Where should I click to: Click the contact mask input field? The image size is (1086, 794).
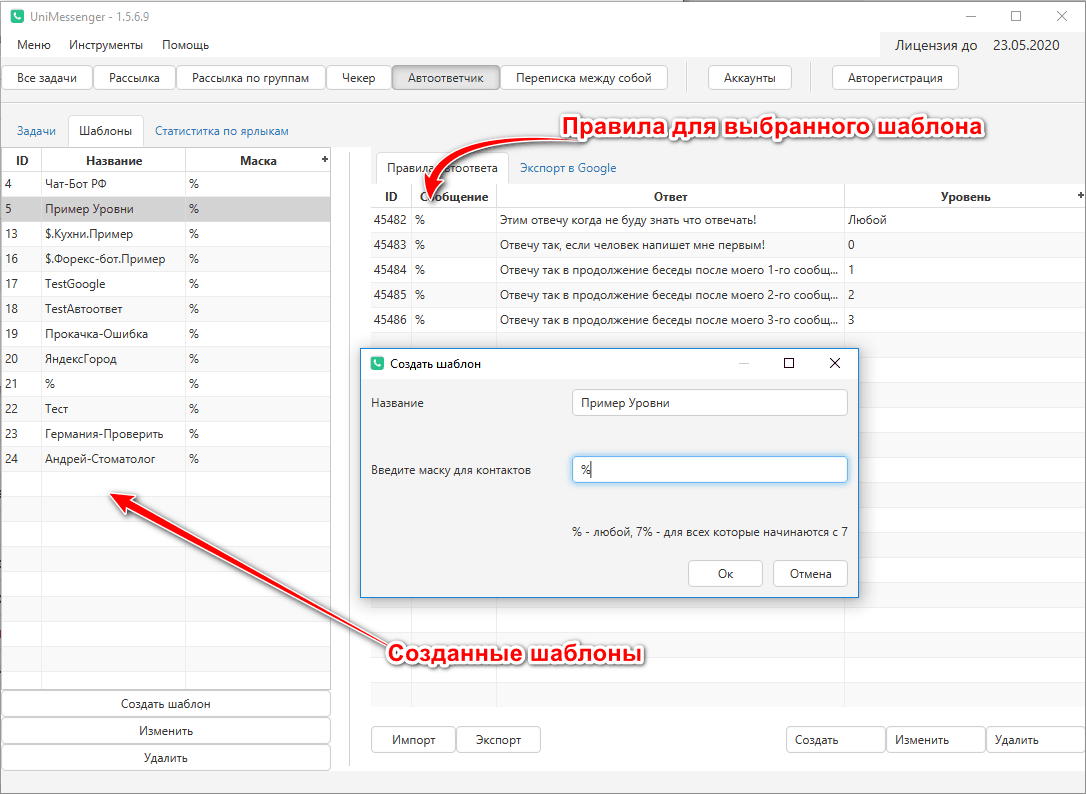(x=709, y=470)
